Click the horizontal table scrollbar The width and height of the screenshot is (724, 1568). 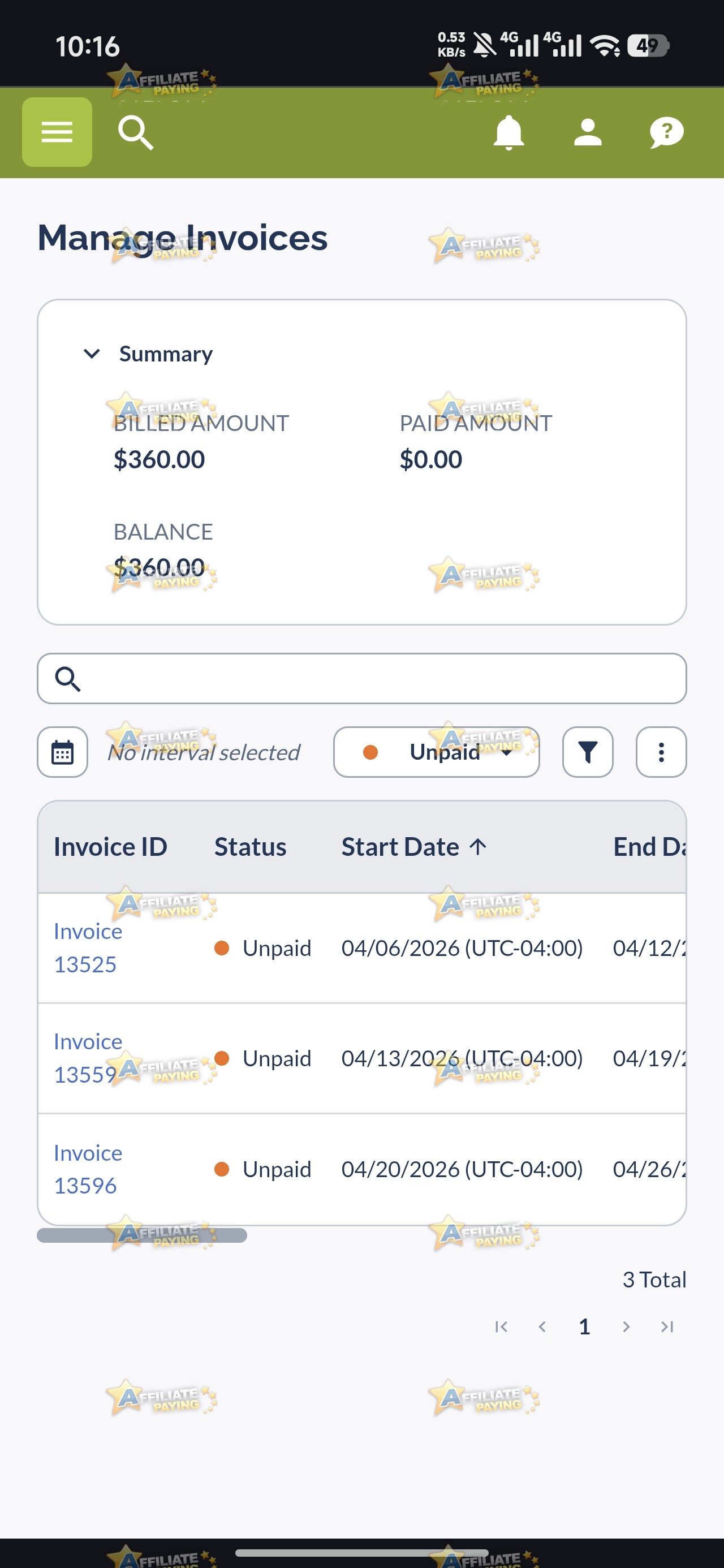click(142, 1235)
